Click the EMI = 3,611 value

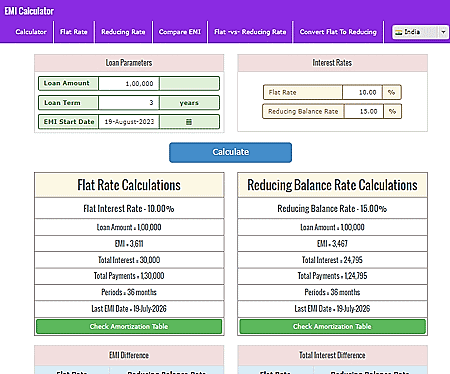coord(129,244)
